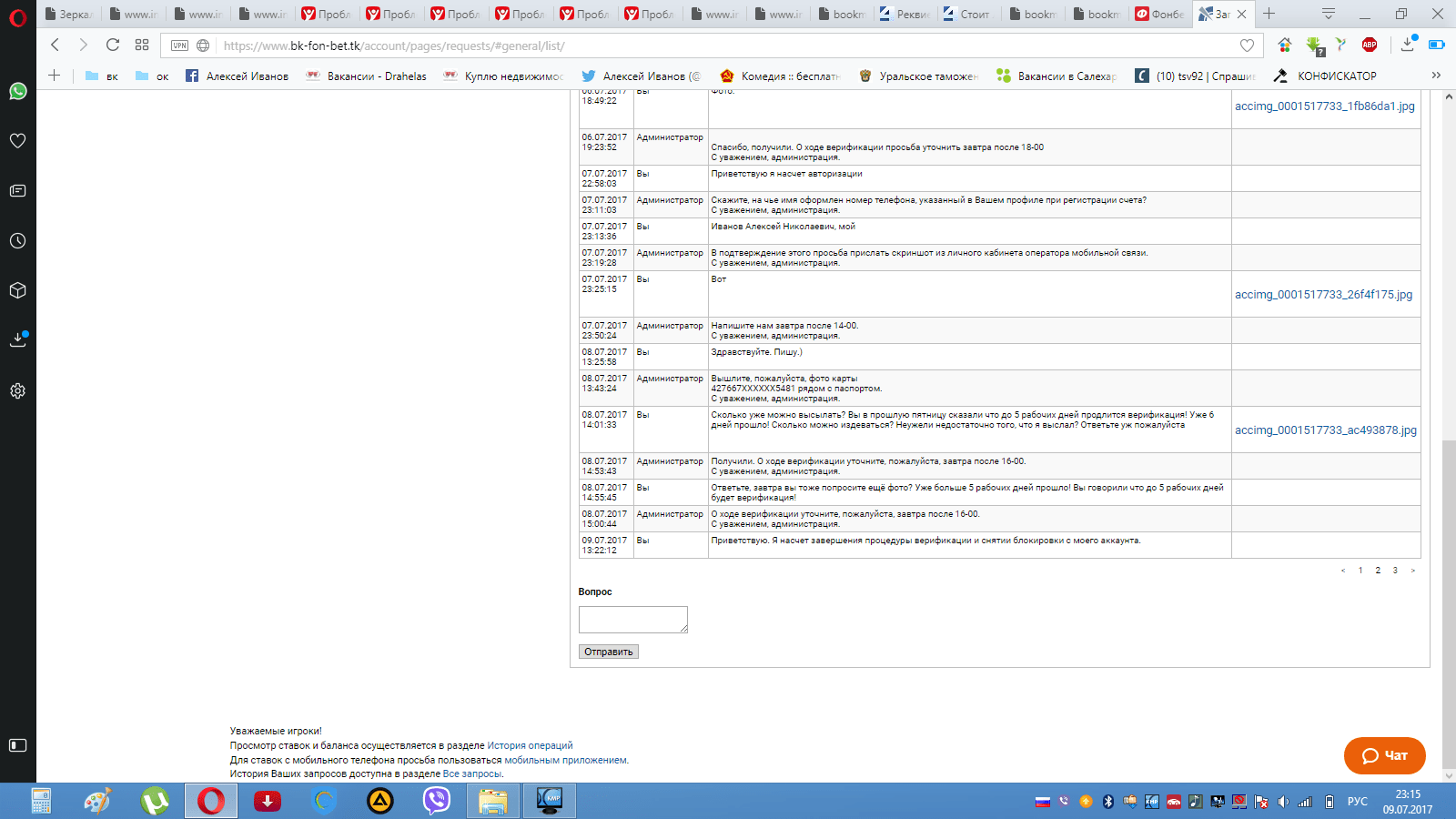This screenshot has height=819, width=1456.
Task: Toggle battery saver icon in toolbar
Action: coord(1437,45)
